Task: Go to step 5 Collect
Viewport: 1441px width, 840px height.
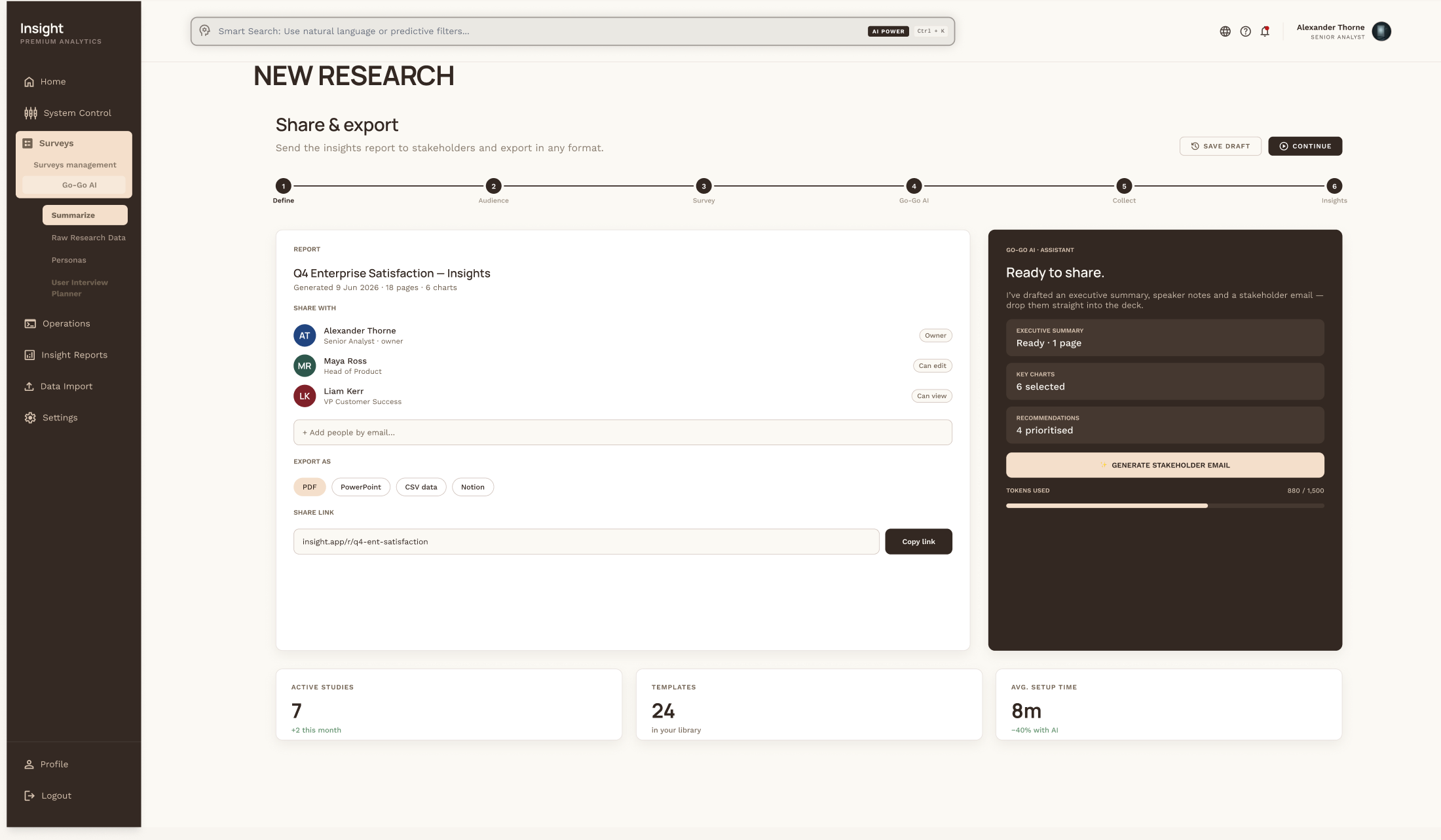Action: 1124,187
